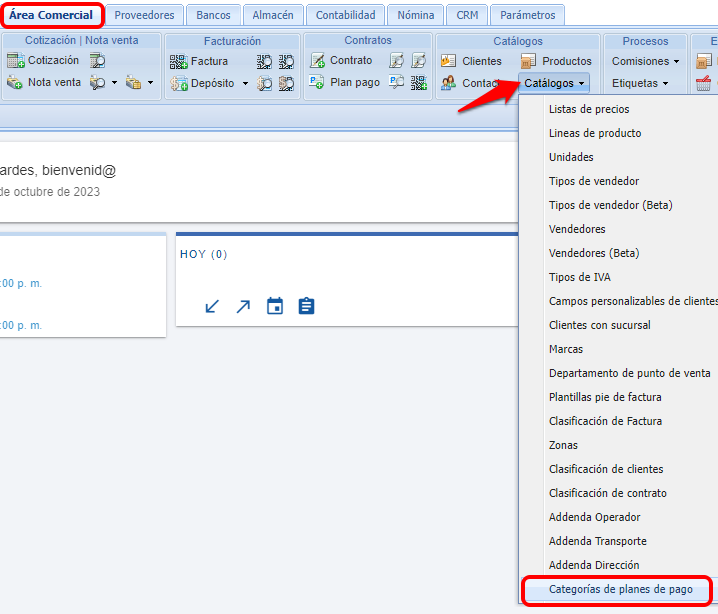Open the Depósito dropdown arrow
718x614 pixels.
245,84
